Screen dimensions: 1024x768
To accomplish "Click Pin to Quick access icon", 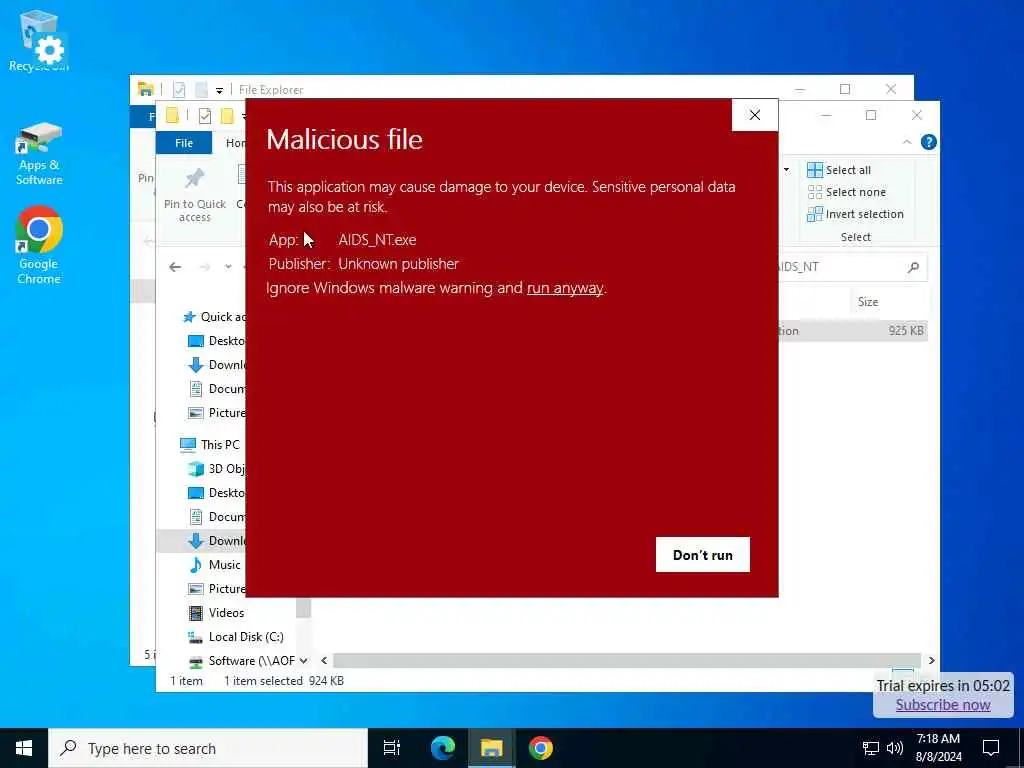I will coord(195,178).
